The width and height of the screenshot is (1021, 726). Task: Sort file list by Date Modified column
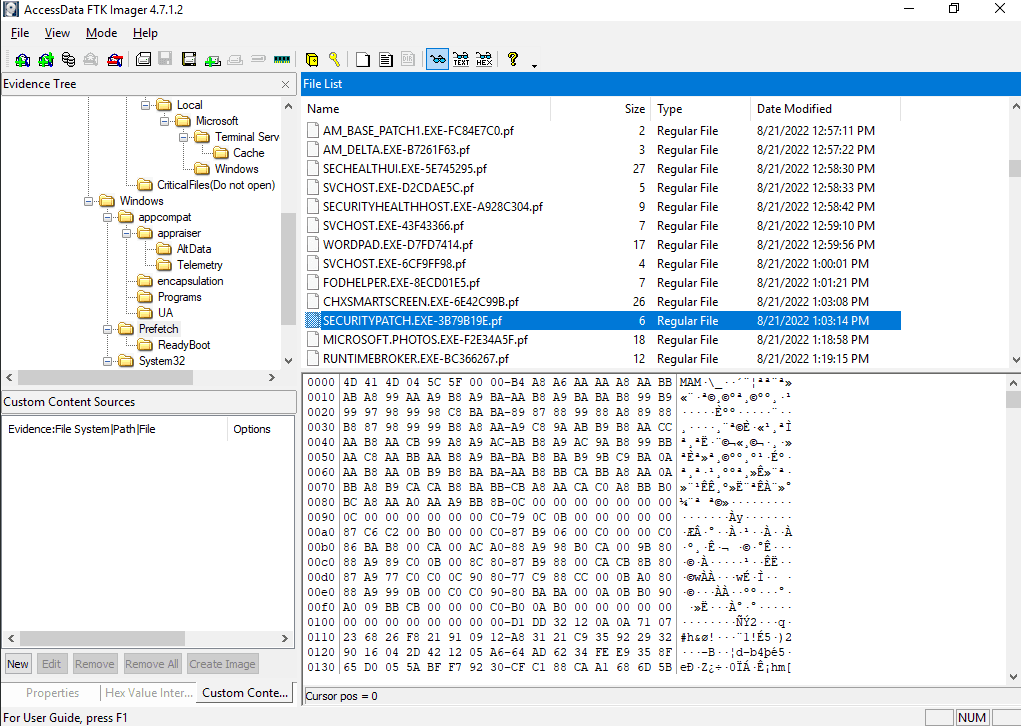[x=826, y=109]
